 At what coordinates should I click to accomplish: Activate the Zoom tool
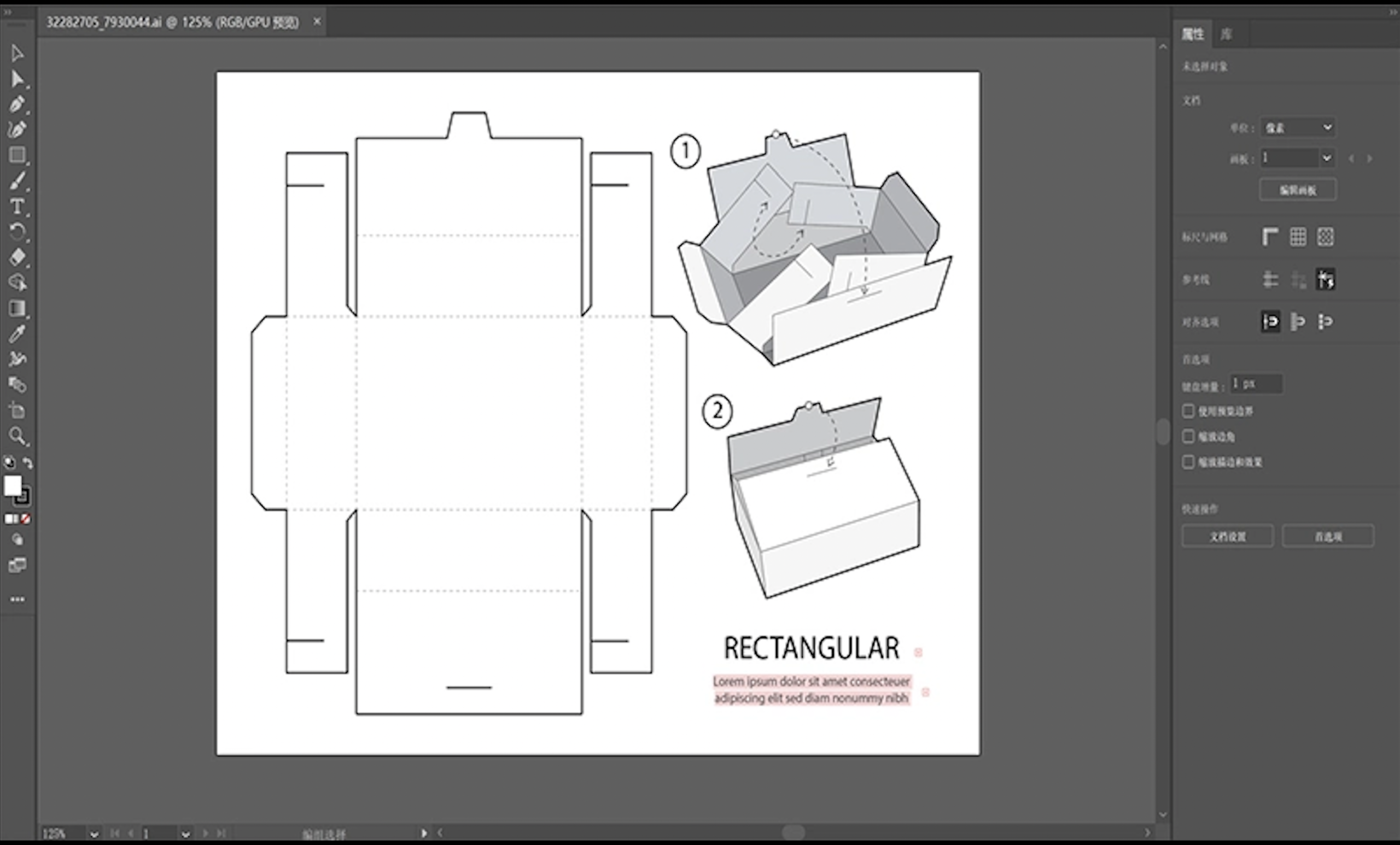16,436
